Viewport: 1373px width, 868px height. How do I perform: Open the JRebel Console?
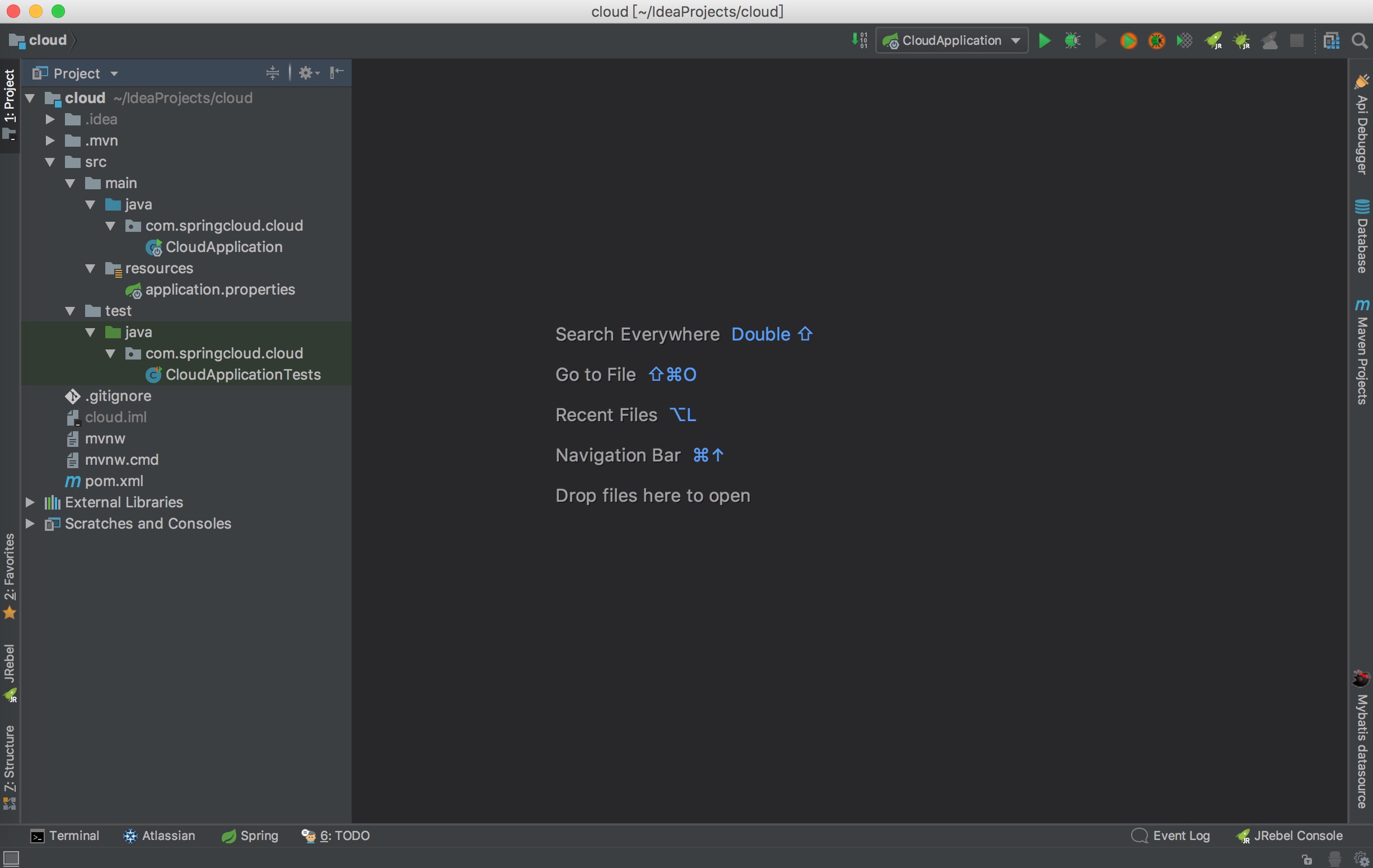[1289, 836]
